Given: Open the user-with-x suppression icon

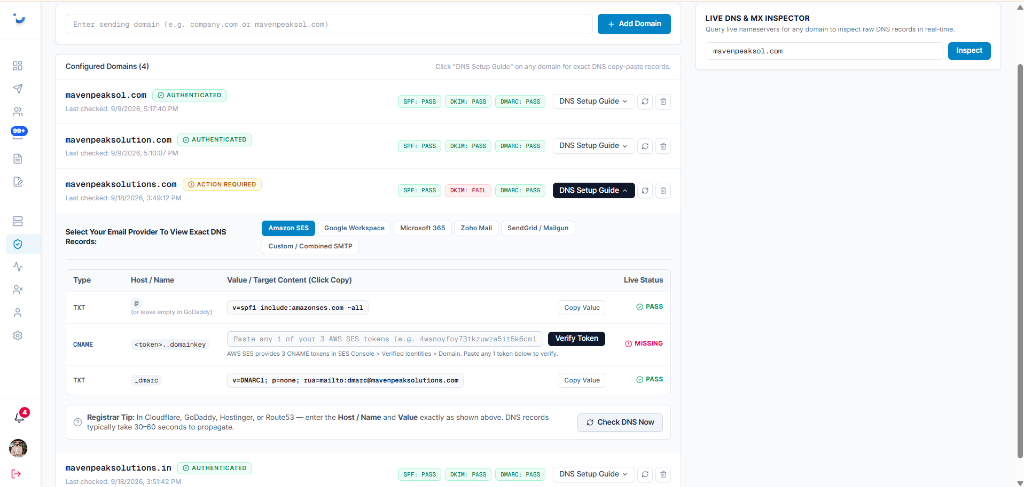Looking at the screenshot, I should coord(18,289).
